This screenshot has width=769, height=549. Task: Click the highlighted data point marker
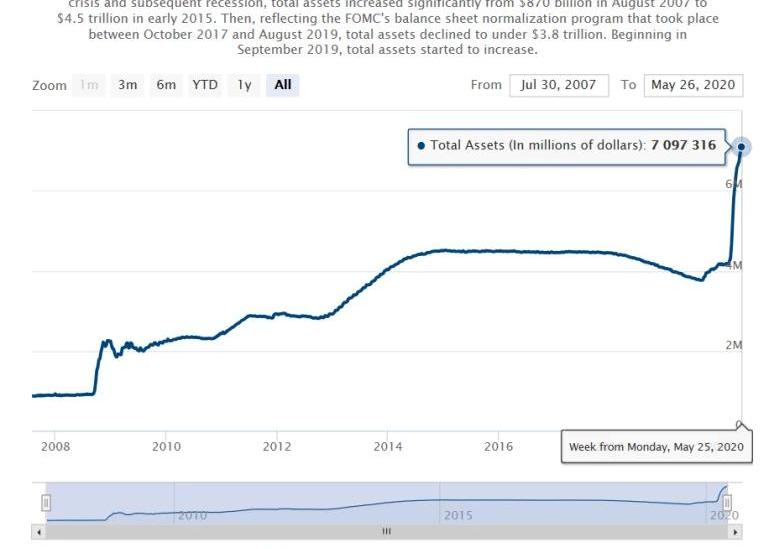click(x=741, y=147)
